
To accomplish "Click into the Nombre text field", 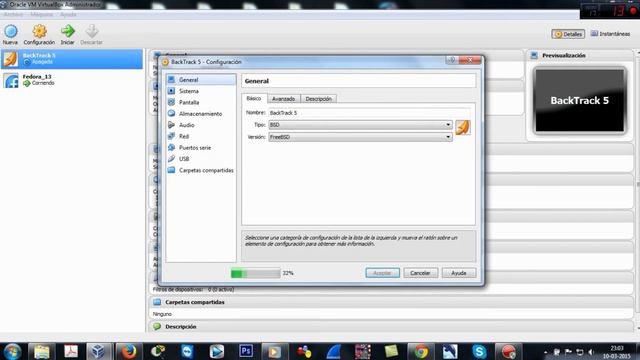I will pos(369,113).
